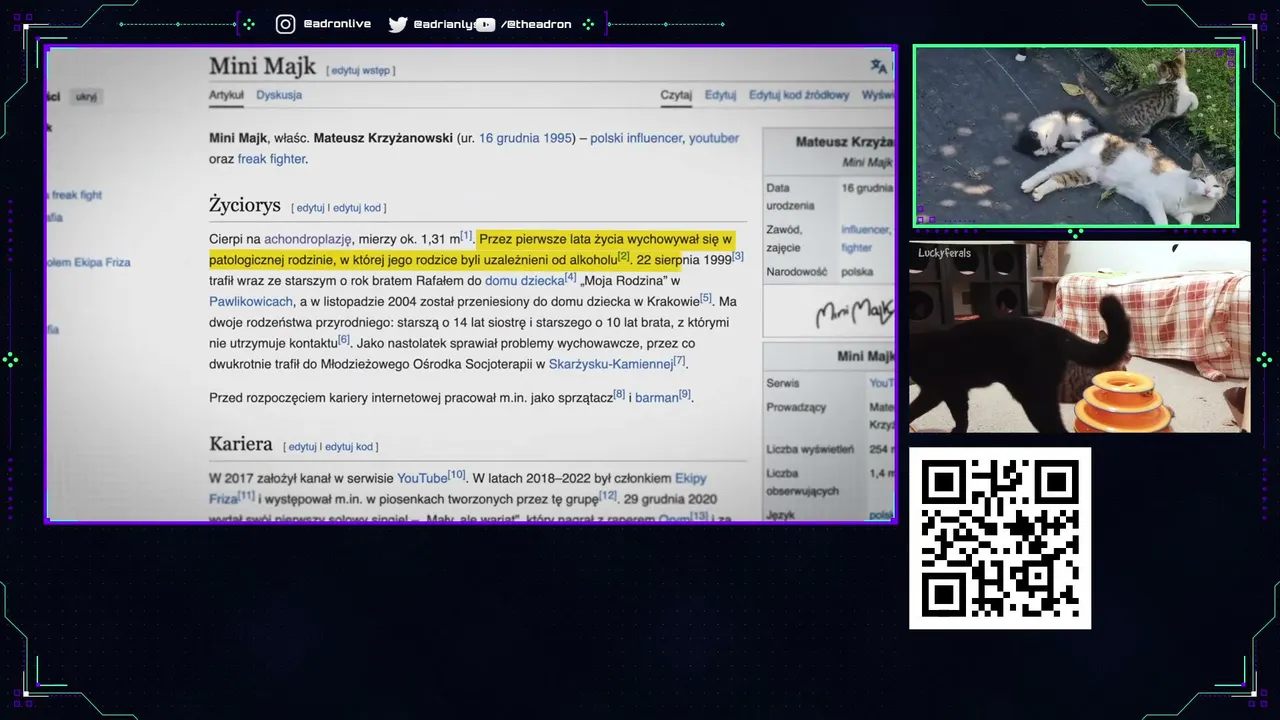Open the 'achondroplazję' link
1280x720 pixels.
[x=308, y=239]
